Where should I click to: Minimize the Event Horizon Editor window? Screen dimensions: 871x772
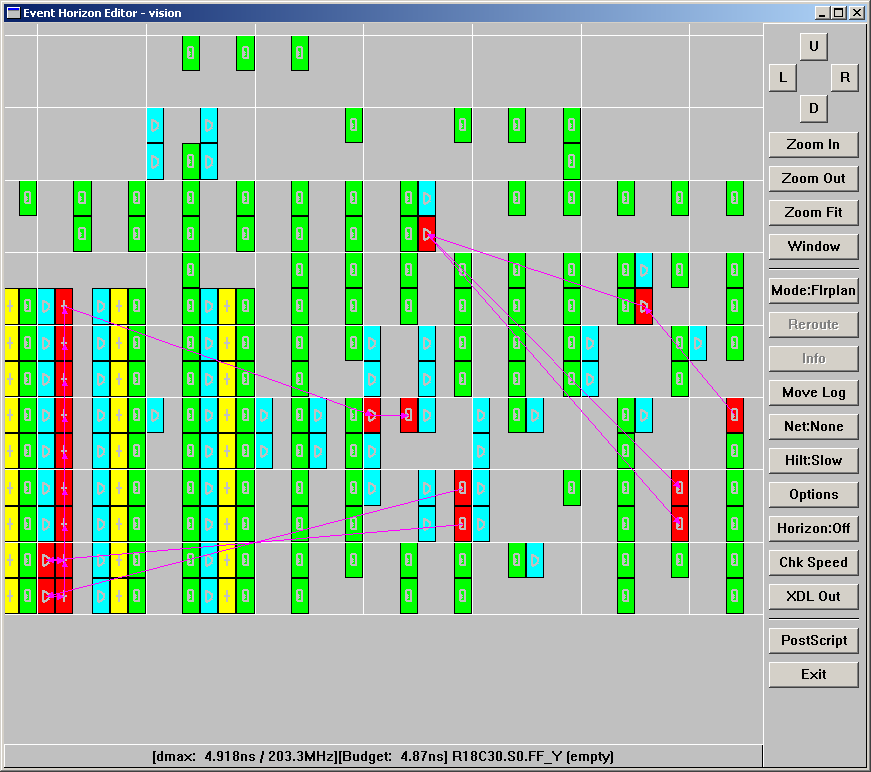(823, 13)
